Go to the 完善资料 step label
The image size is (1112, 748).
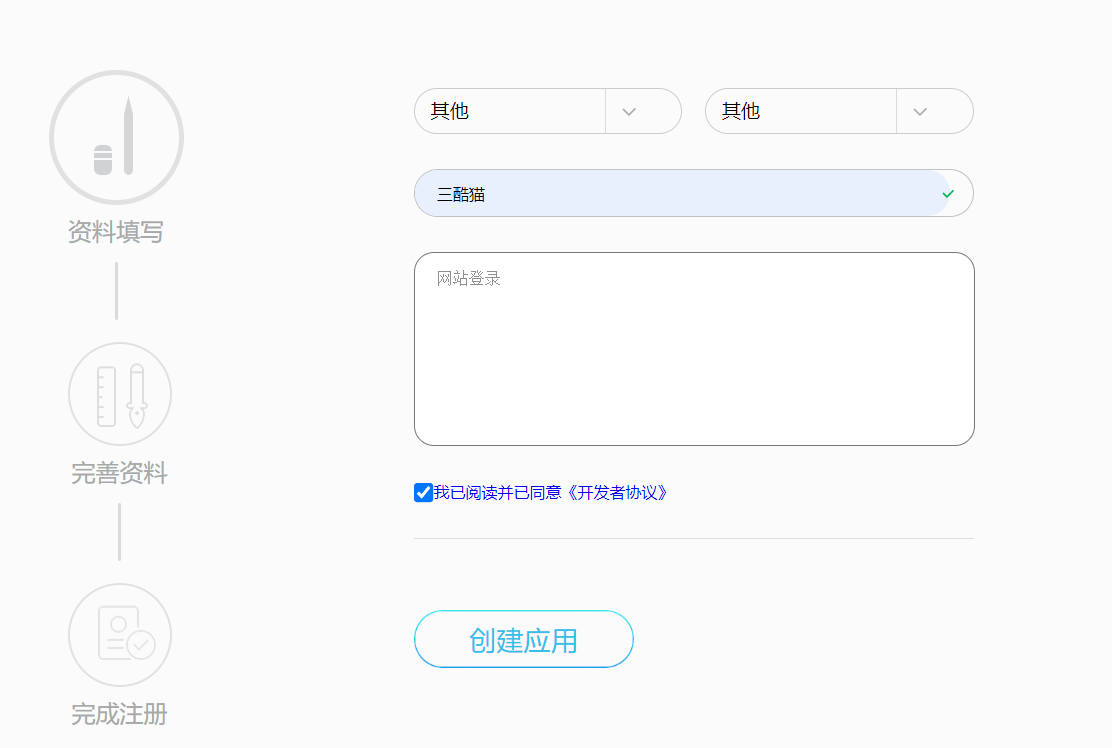point(120,473)
